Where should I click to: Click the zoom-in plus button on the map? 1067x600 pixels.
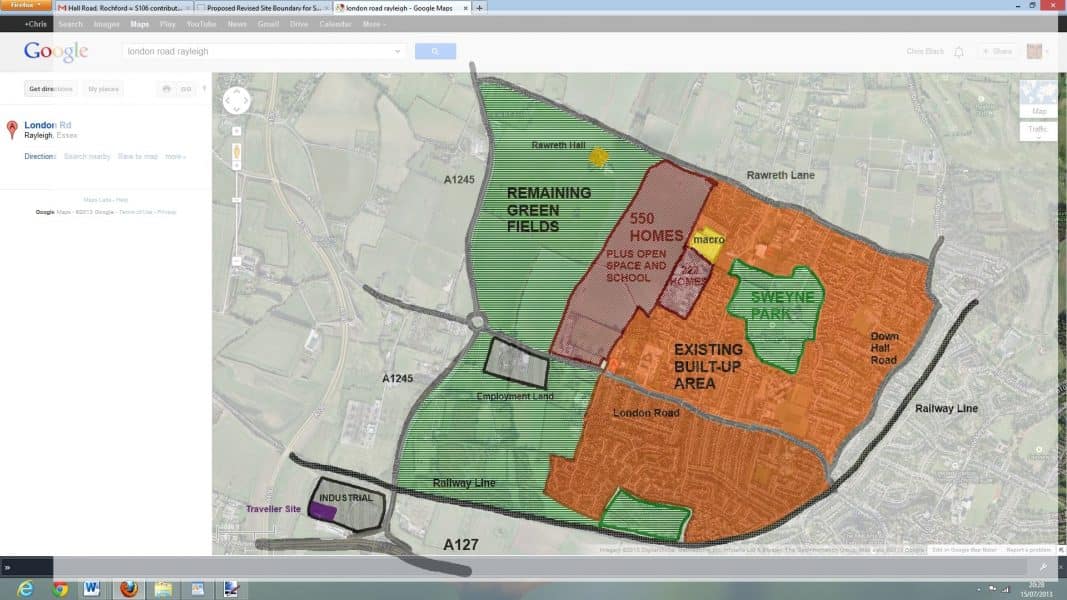[237, 130]
